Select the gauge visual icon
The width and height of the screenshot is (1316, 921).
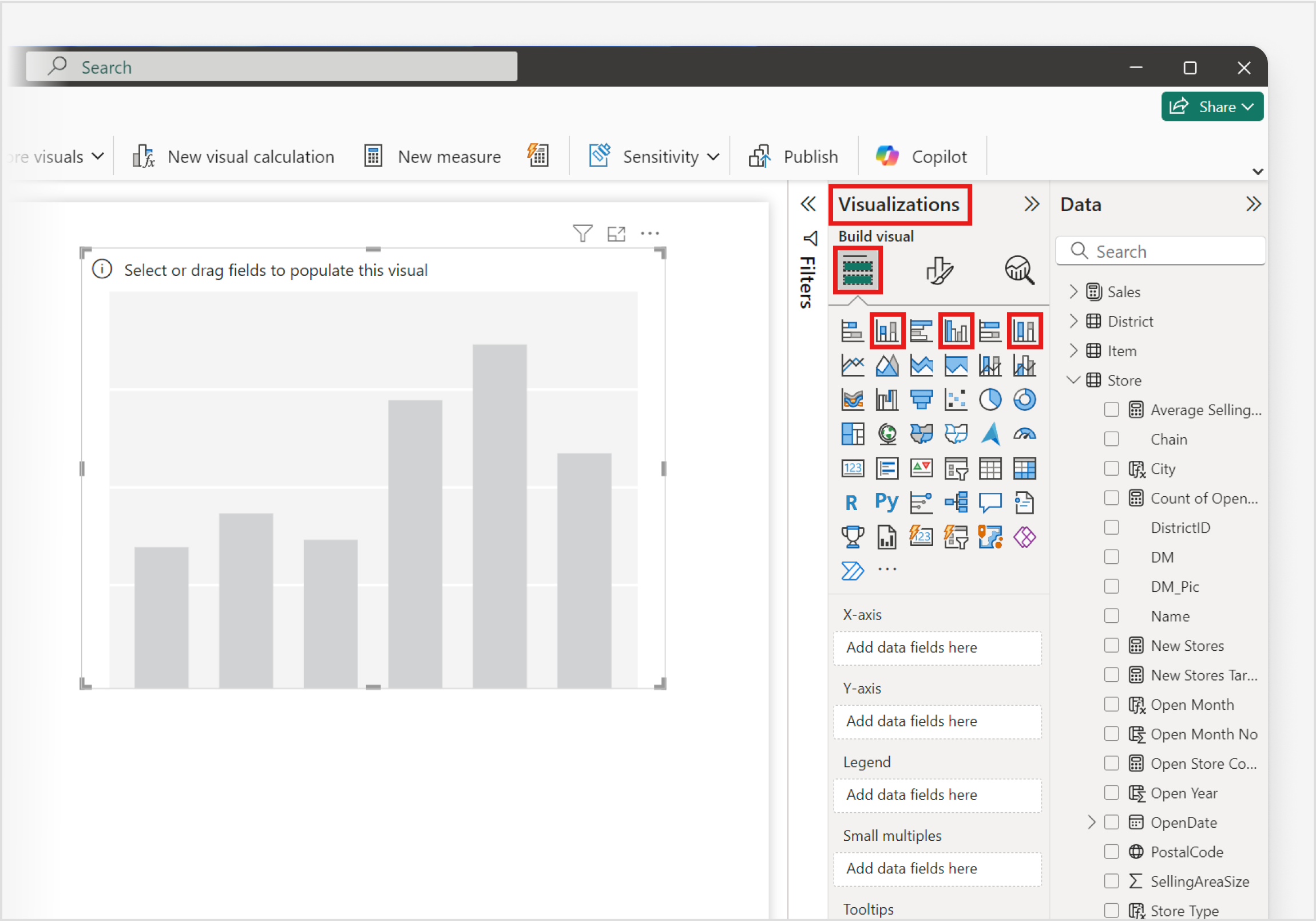coord(1025,434)
